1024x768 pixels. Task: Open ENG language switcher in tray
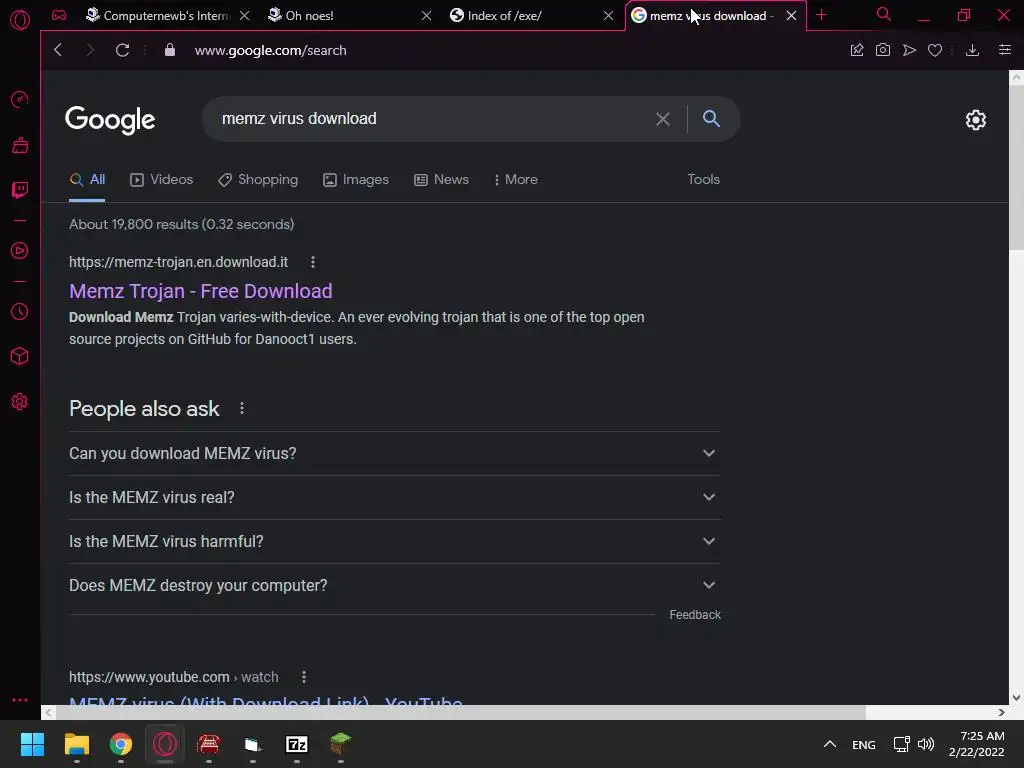coord(863,744)
